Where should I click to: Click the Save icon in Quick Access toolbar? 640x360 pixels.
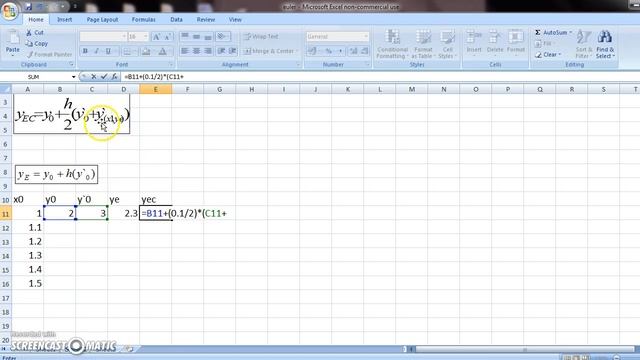pyautogui.click(x=28, y=7)
